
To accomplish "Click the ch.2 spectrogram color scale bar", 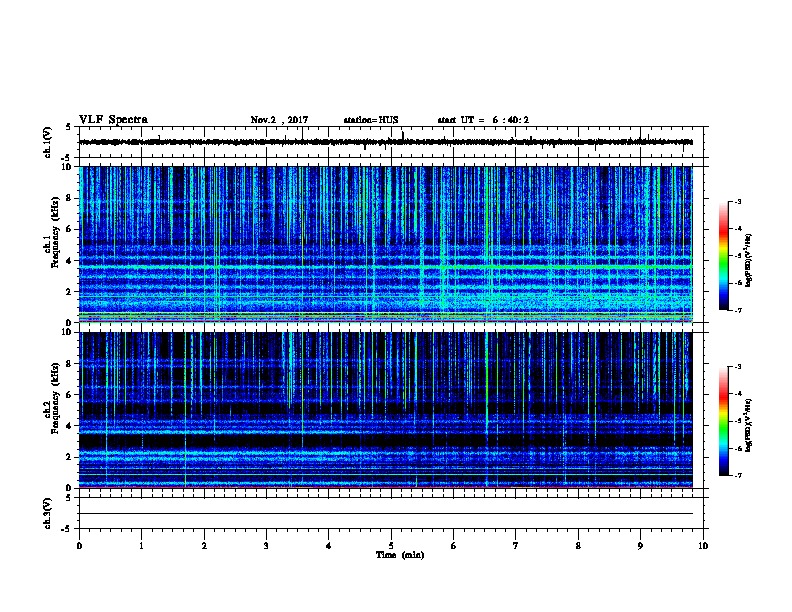I will (723, 421).
